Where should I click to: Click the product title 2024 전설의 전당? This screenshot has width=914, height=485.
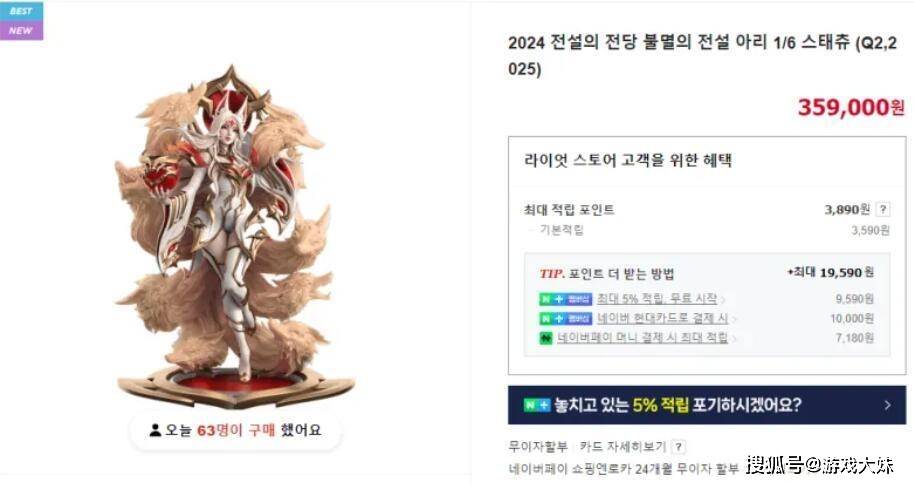point(702,55)
